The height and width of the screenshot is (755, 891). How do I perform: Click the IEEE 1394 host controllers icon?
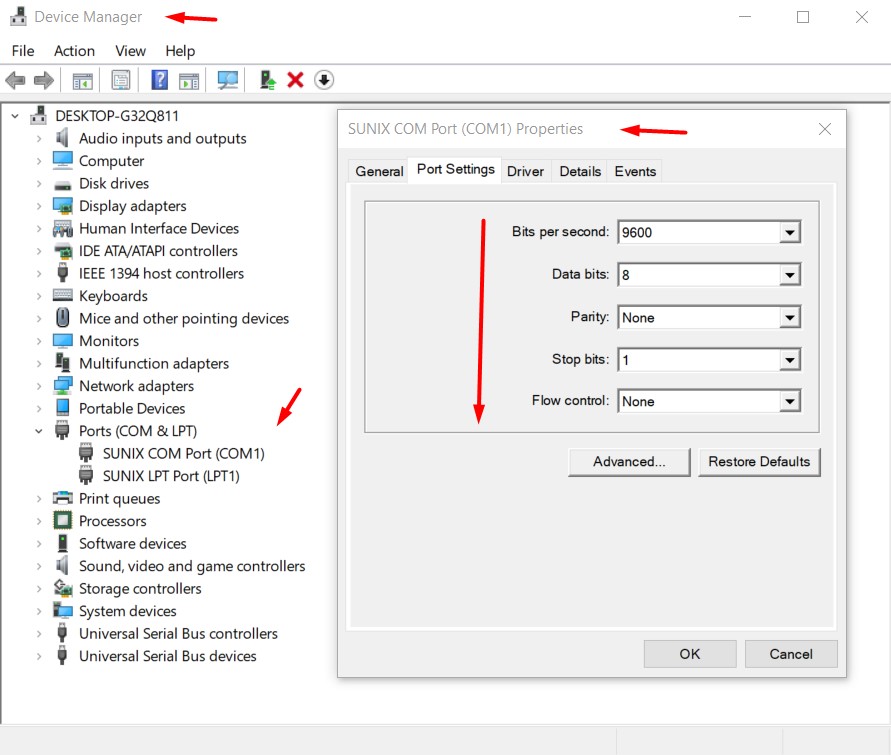pos(63,273)
